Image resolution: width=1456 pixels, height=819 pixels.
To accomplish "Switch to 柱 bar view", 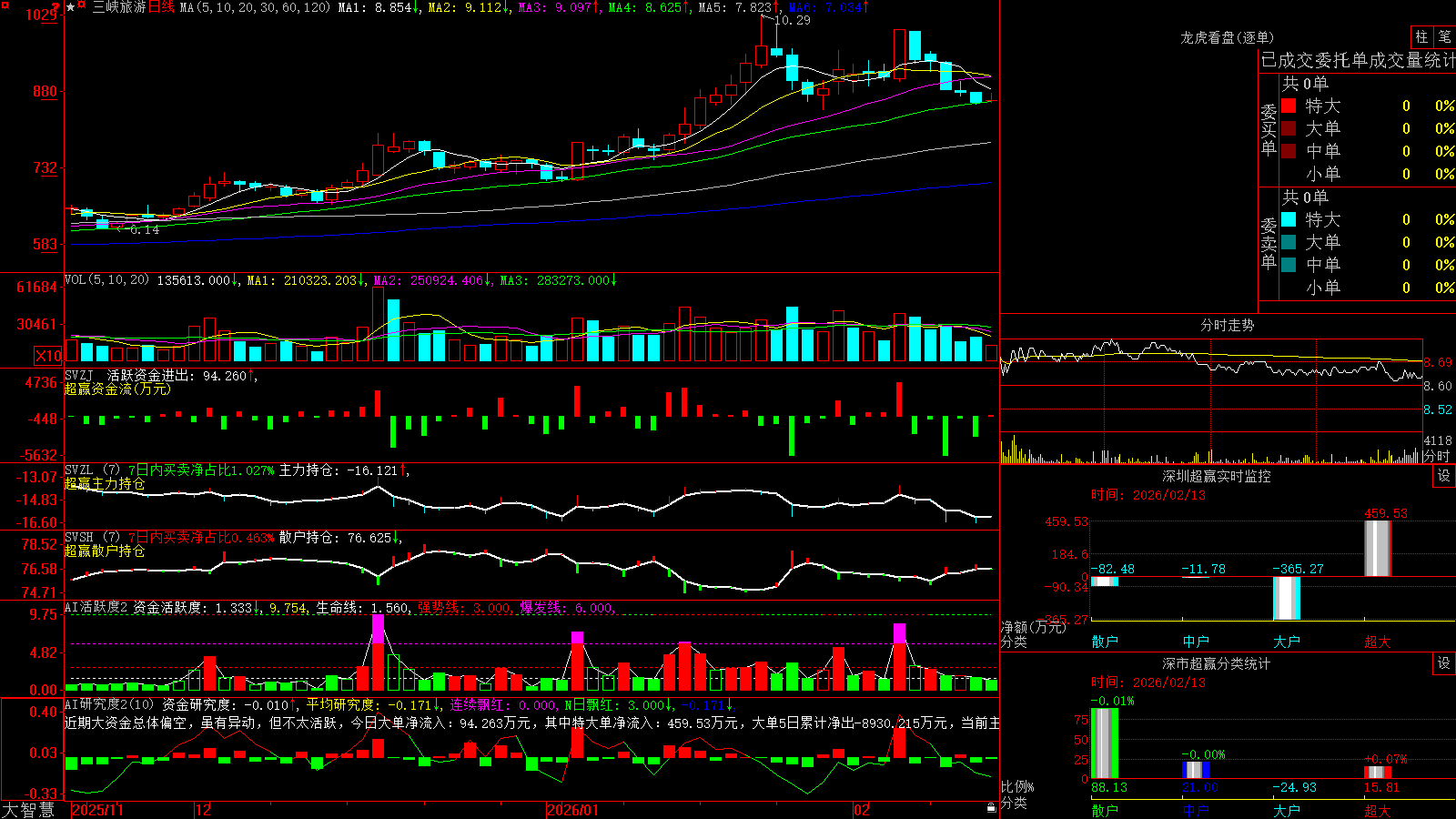I will [1421, 37].
